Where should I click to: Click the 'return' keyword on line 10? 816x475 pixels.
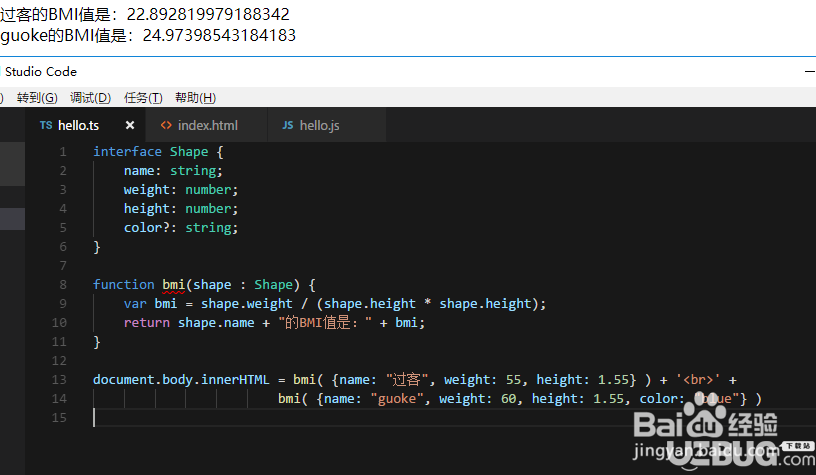coord(147,323)
